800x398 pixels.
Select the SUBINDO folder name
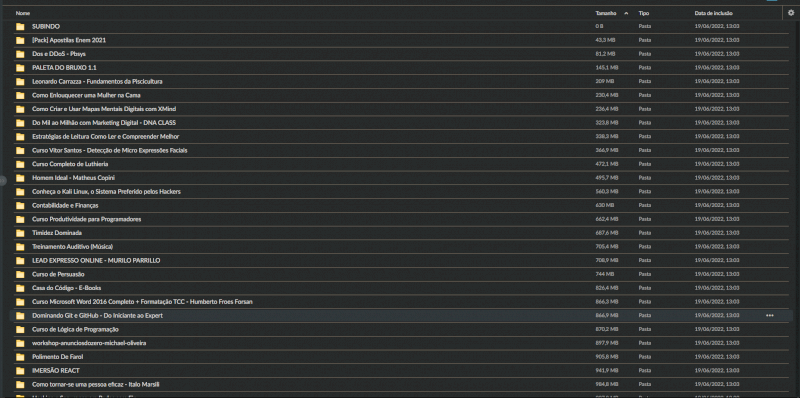[46, 27]
